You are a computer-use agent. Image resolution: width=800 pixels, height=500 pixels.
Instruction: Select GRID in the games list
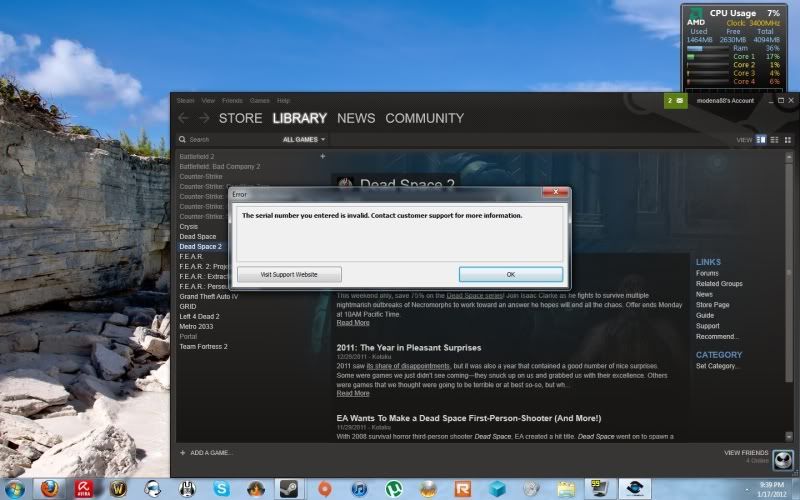(188, 306)
